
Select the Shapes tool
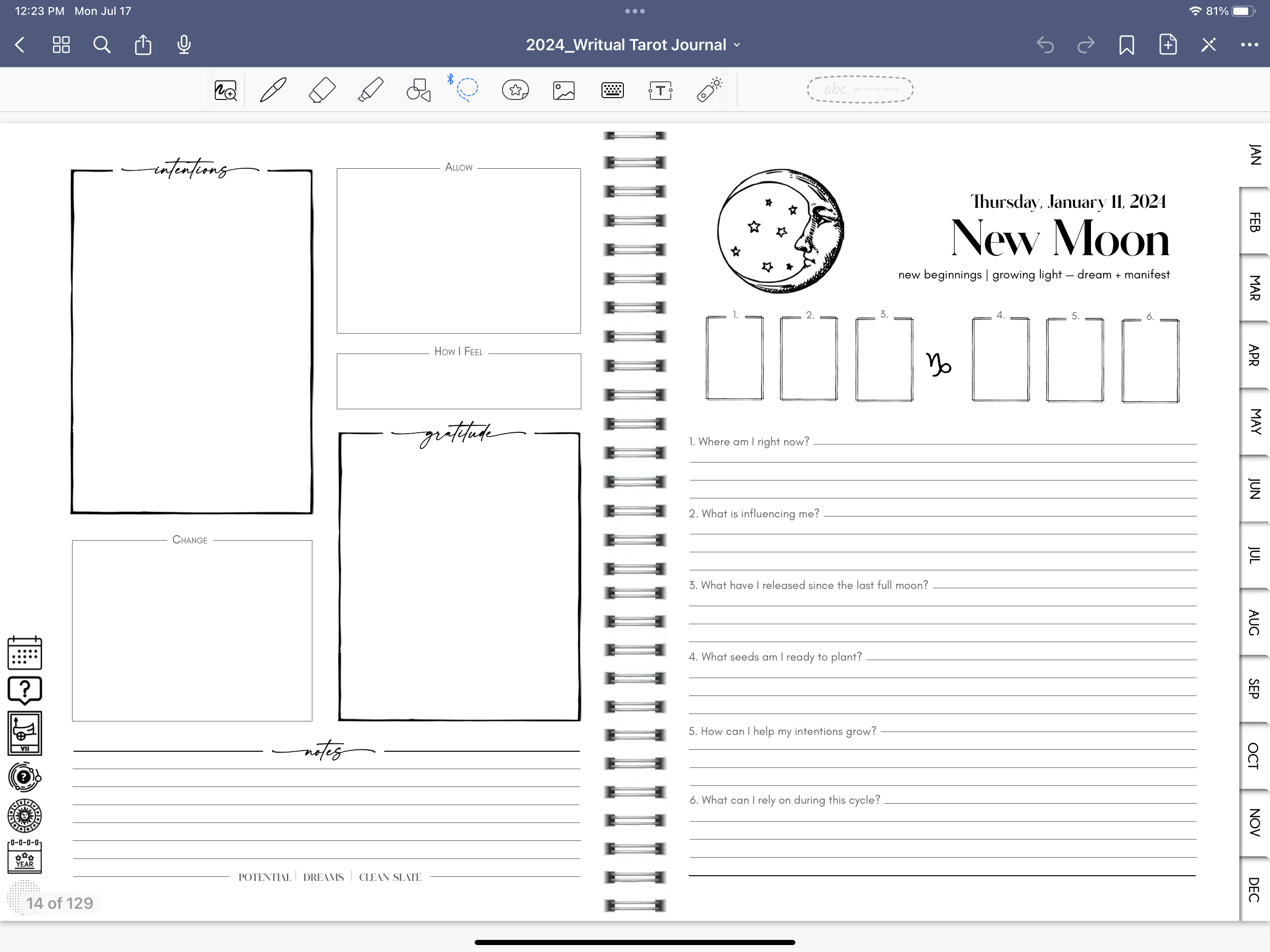pyautogui.click(x=418, y=90)
